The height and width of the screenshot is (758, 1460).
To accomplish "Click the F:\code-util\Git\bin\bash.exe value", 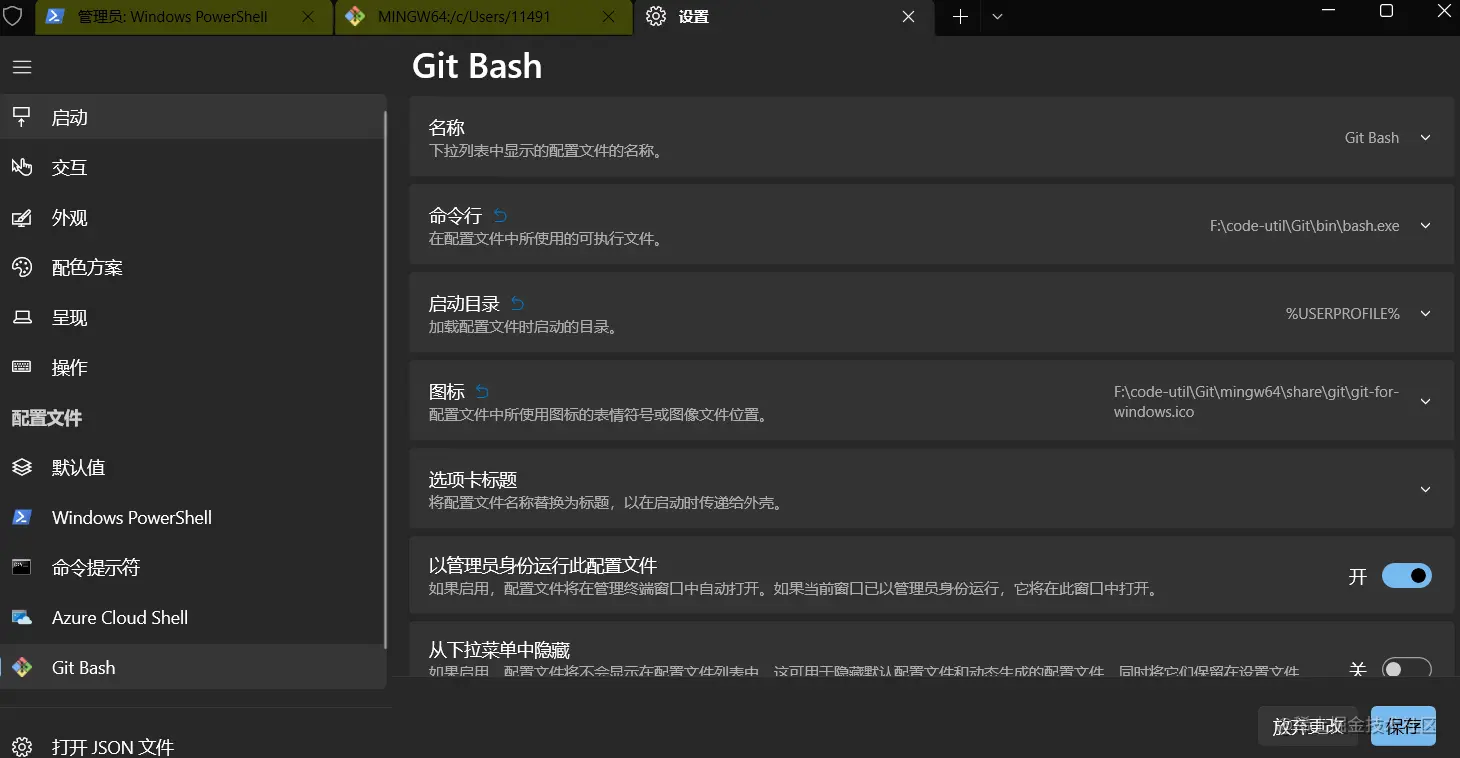I will 1304,226.
